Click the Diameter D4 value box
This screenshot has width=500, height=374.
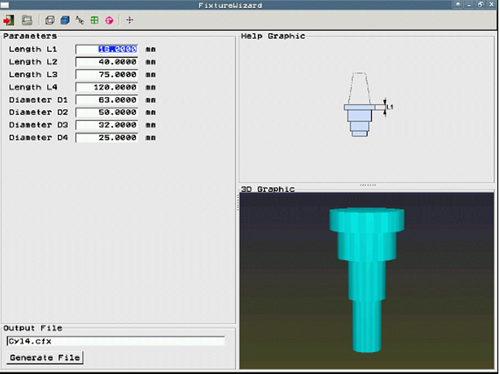pyautogui.click(x=107, y=138)
